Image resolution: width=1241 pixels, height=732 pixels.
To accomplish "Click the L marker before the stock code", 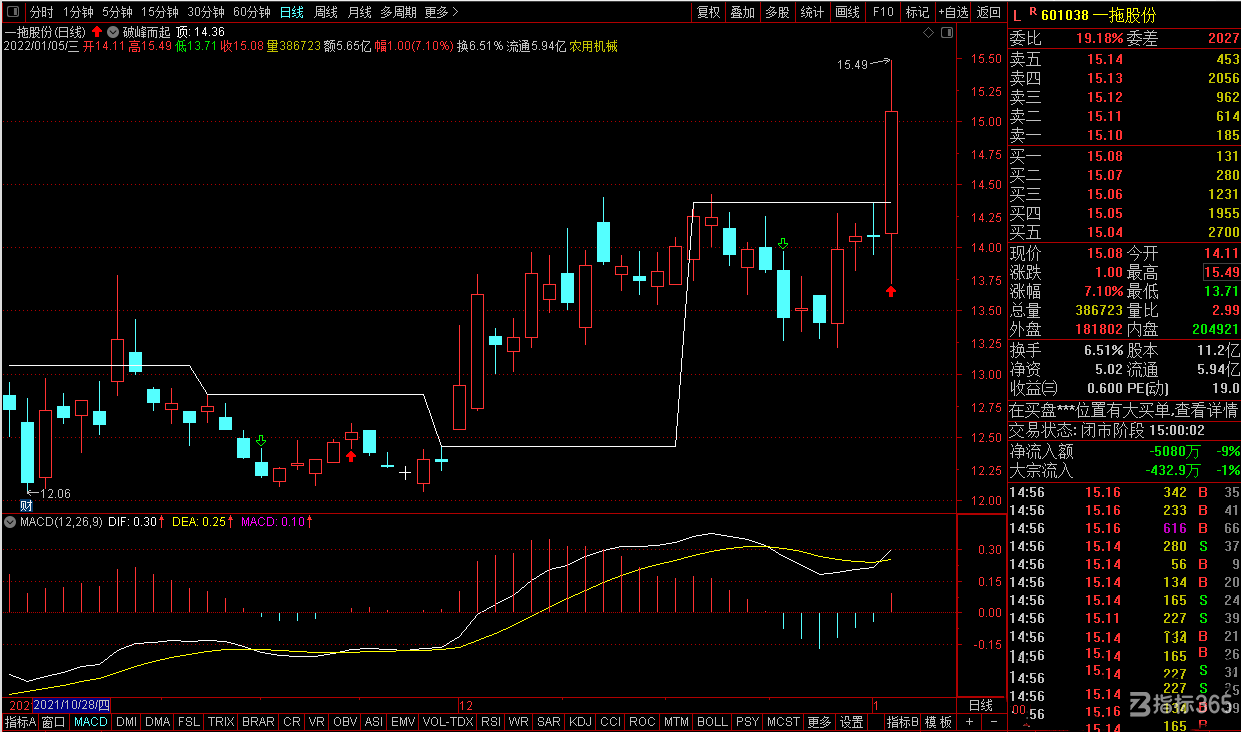I will pyautogui.click(x=1017, y=15).
